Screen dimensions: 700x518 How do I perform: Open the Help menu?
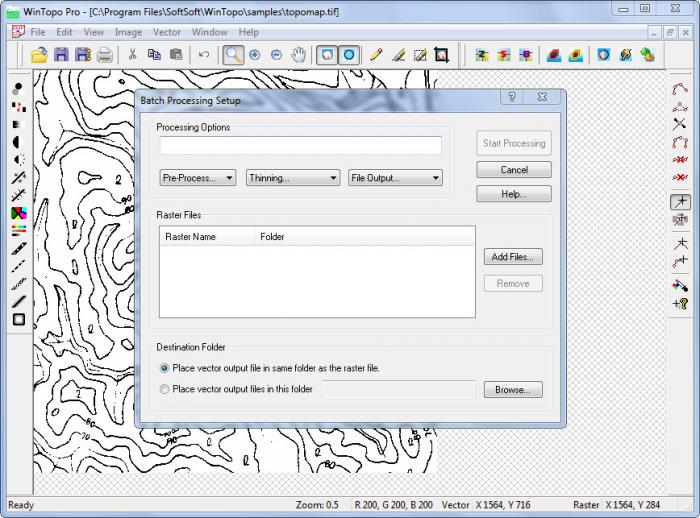[248, 32]
